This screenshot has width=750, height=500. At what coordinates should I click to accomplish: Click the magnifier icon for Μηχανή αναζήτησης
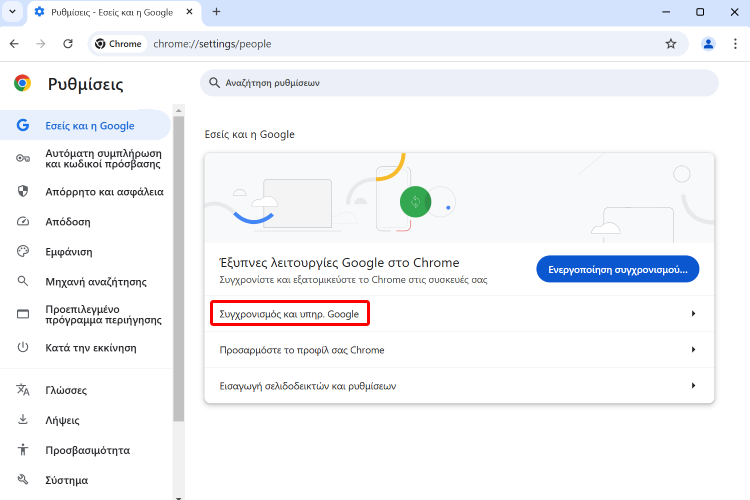coord(22,281)
